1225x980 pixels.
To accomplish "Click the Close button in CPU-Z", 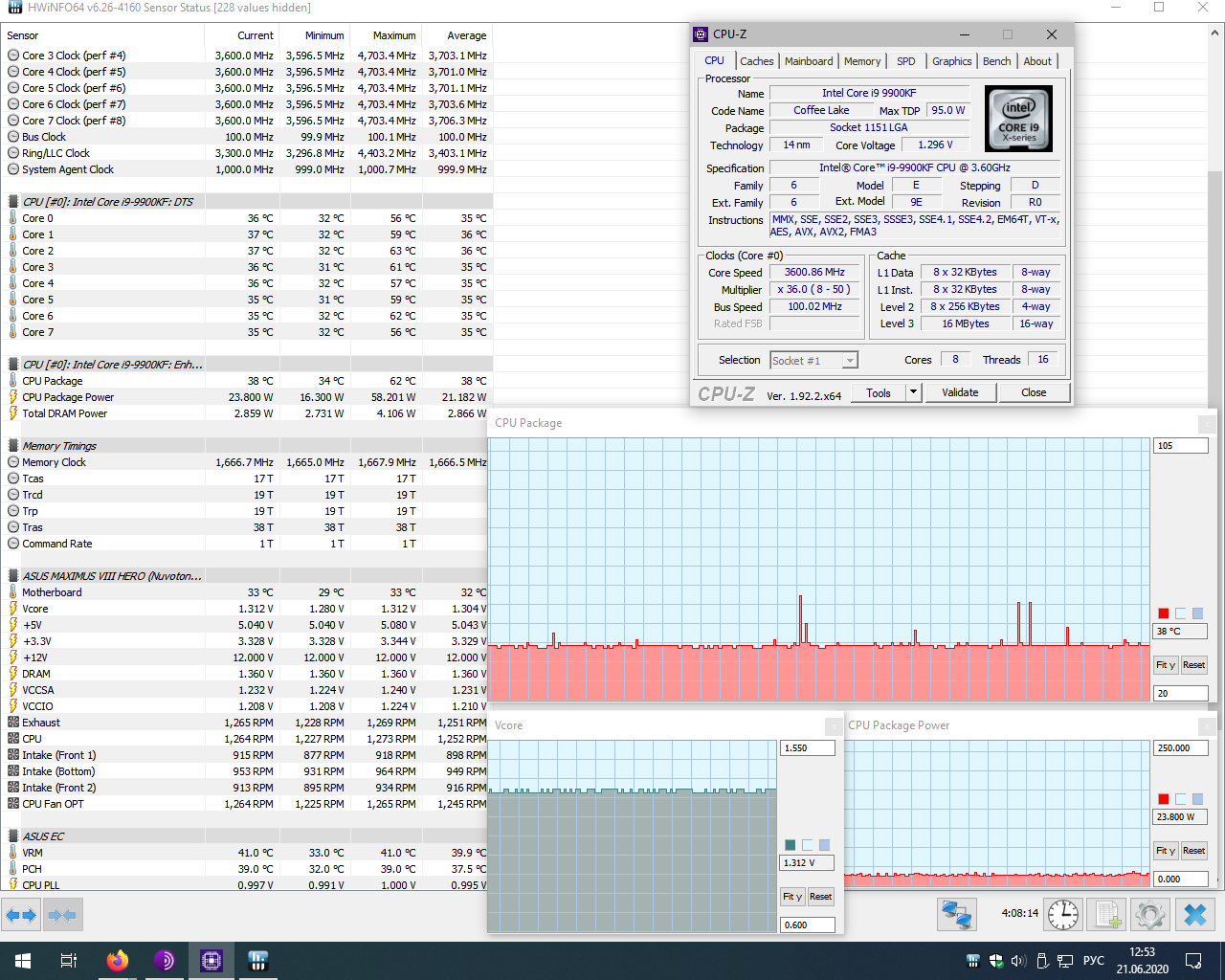I will pyautogui.click(x=1034, y=392).
